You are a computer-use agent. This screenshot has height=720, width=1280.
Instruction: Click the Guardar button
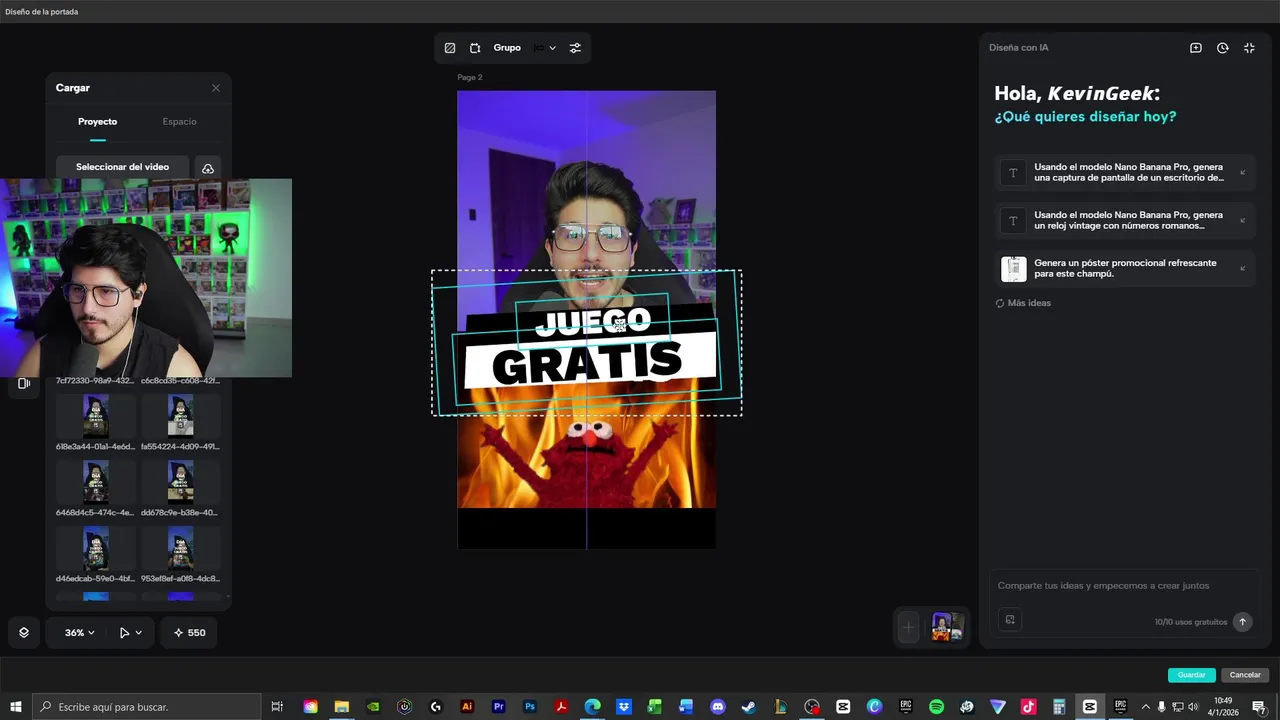coord(1191,675)
